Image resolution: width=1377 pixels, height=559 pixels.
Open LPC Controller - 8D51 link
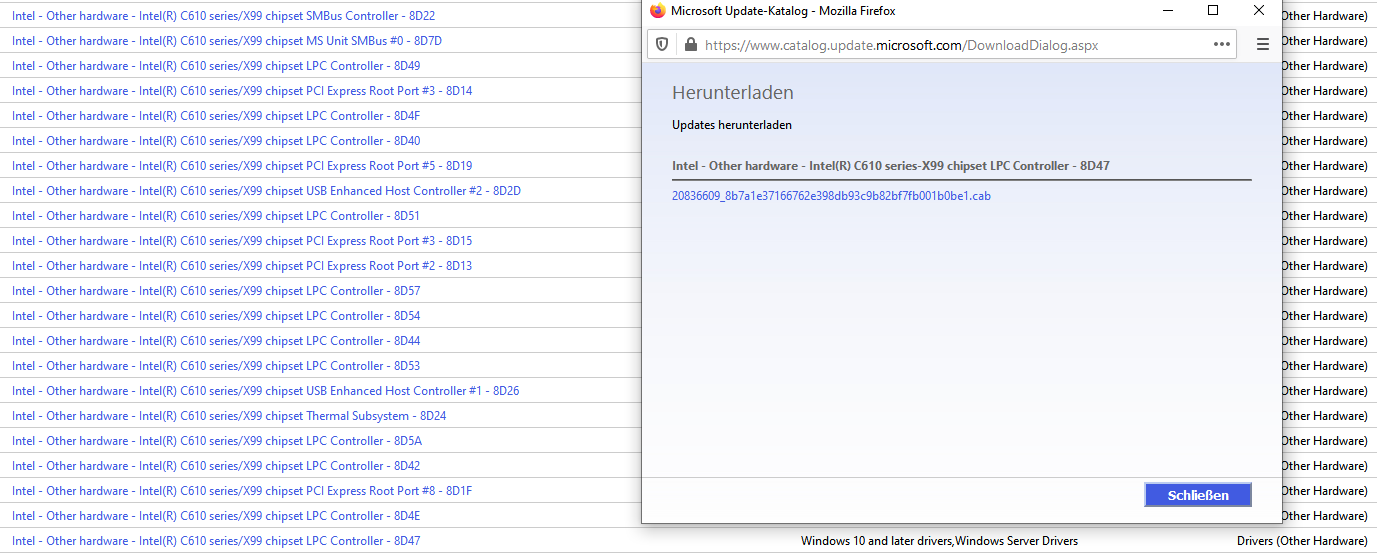coord(216,216)
